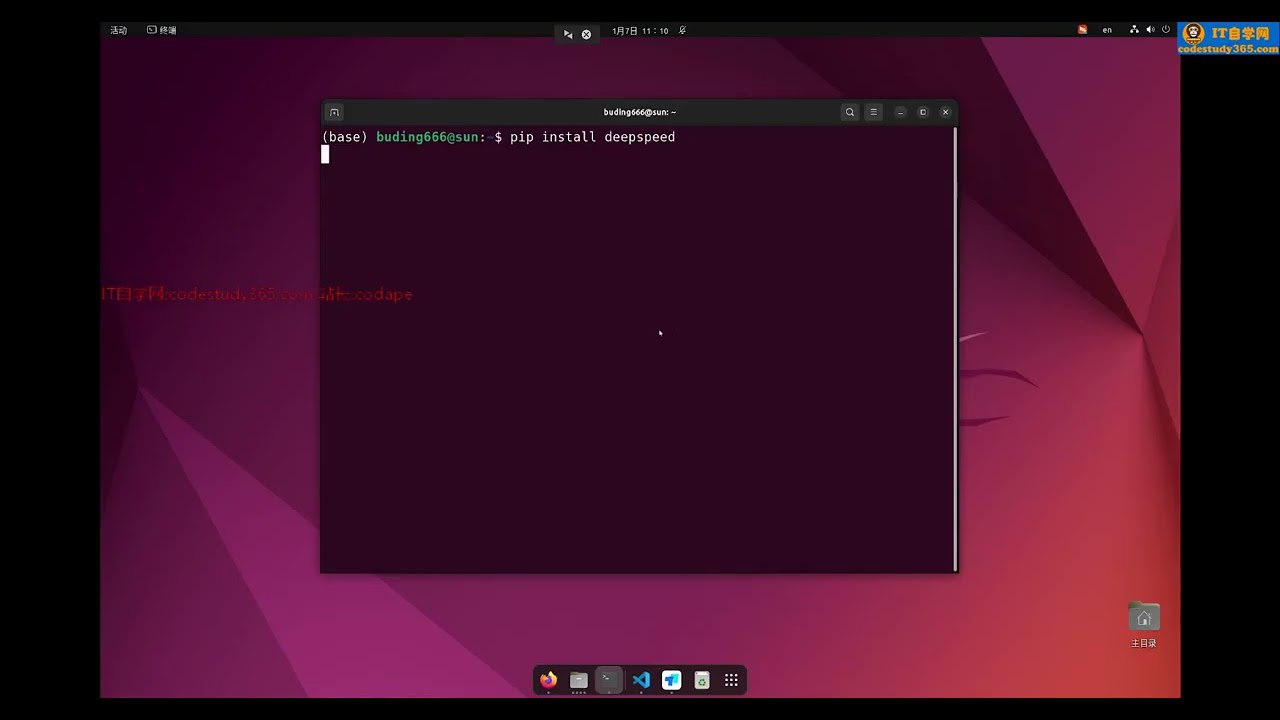Open the 终端 app menu in top bar
The image size is (1280, 720).
162,30
